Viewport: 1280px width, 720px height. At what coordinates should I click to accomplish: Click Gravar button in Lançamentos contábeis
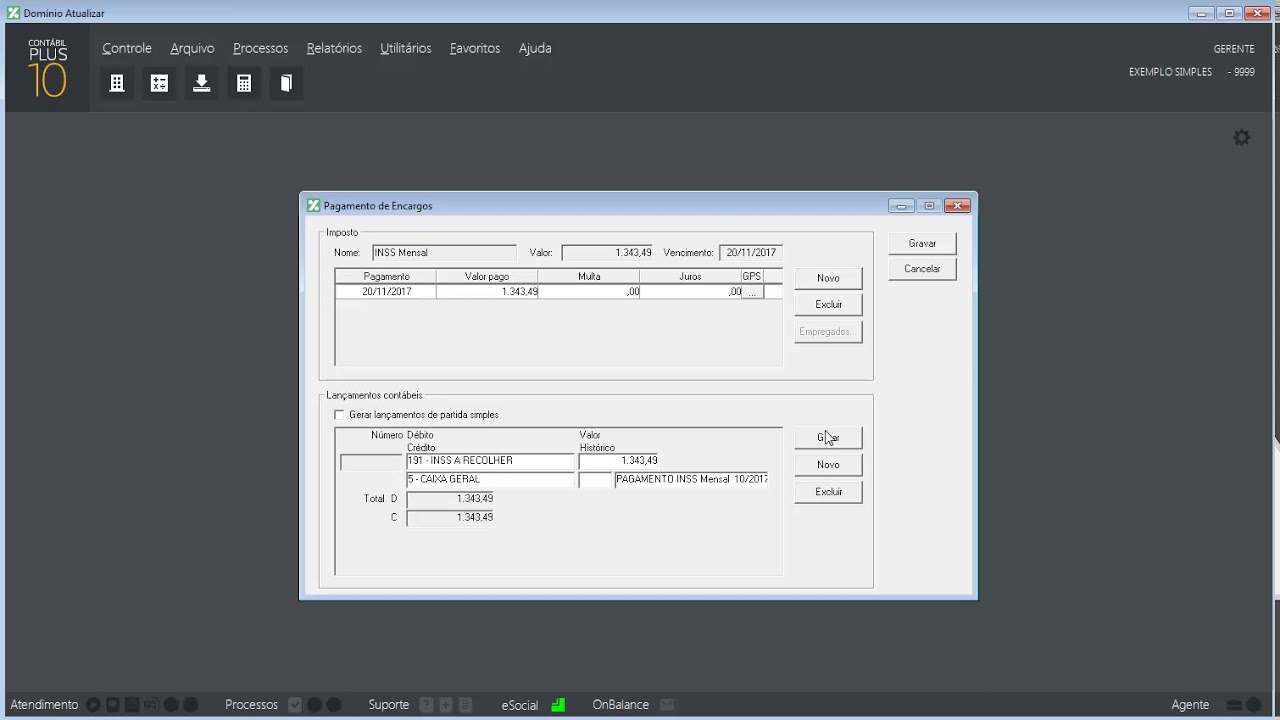(828, 438)
